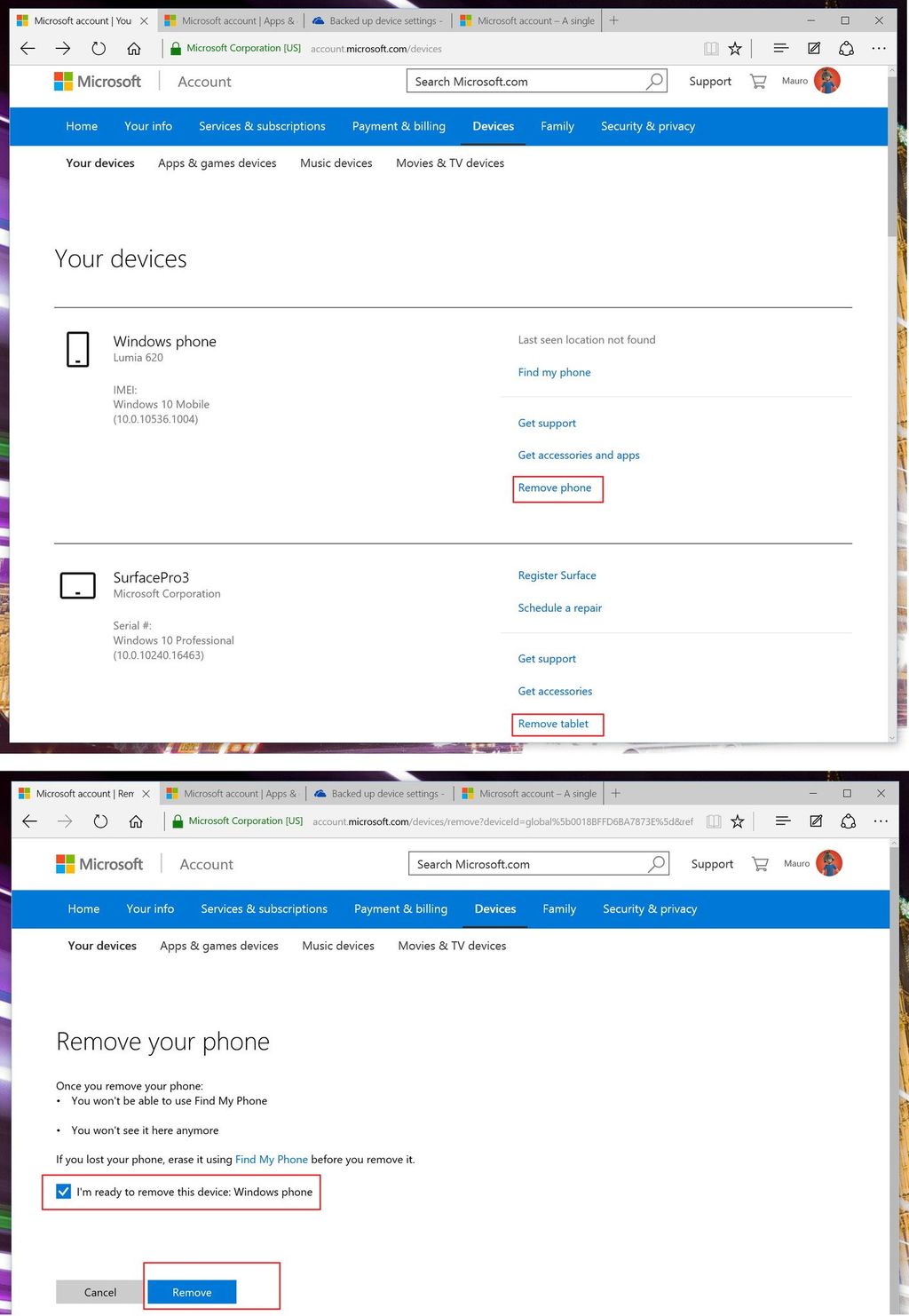Switch to the Family tab
This screenshot has width=909, height=1316.
(557, 126)
